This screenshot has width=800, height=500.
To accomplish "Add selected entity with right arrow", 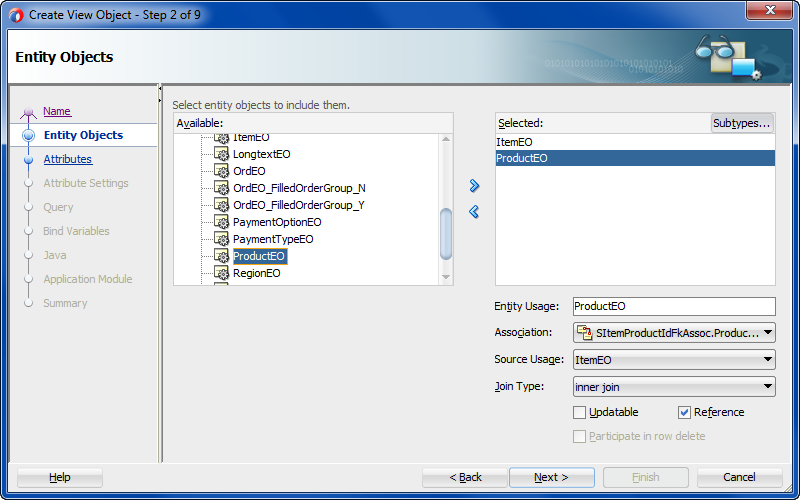I will (474, 186).
